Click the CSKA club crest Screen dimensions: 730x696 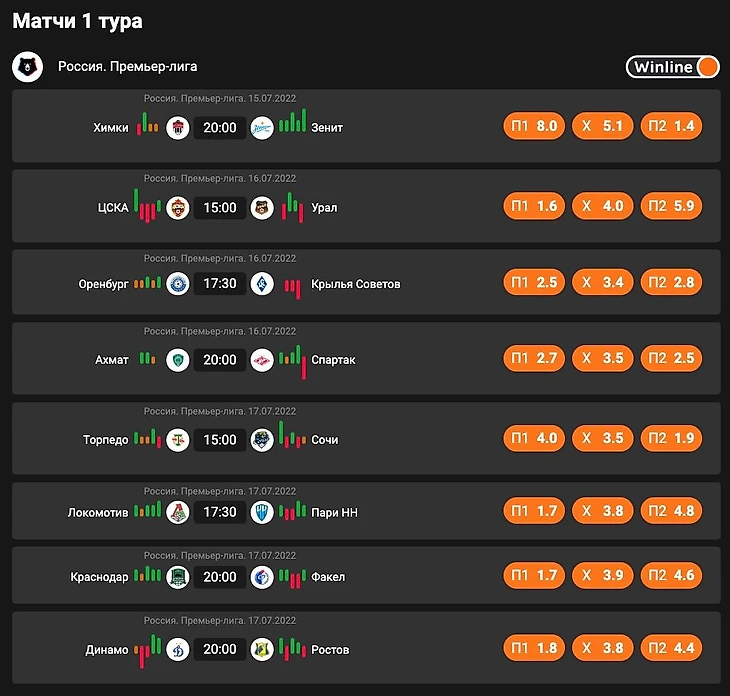pos(178,208)
